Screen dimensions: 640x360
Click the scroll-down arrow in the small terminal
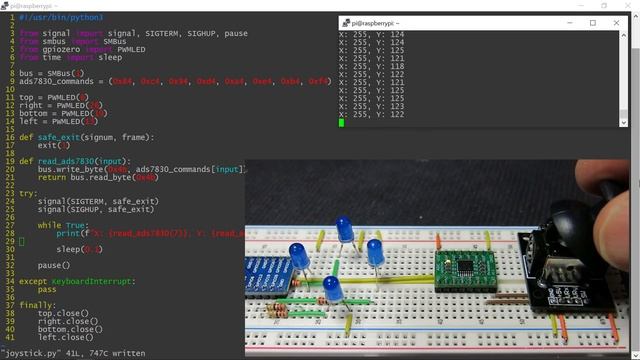pyautogui.click(x=623, y=122)
